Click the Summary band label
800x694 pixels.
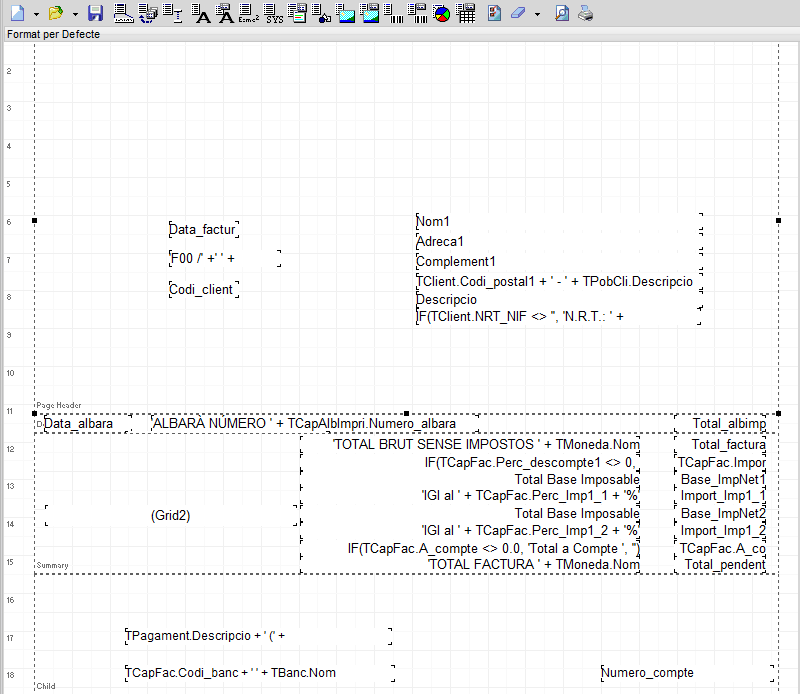(52, 565)
